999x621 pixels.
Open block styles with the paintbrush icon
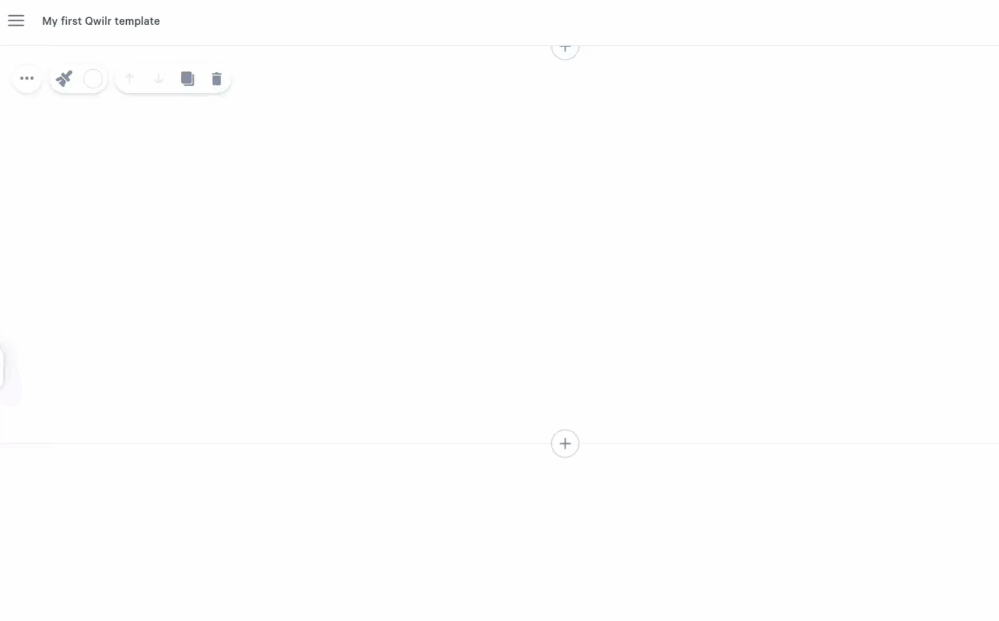(64, 78)
